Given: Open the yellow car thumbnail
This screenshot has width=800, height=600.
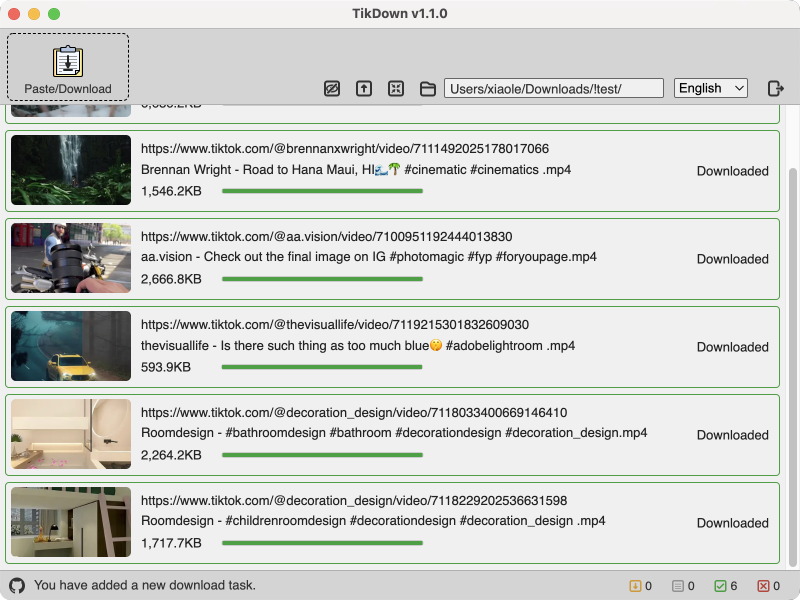Looking at the screenshot, I should pos(71,346).
